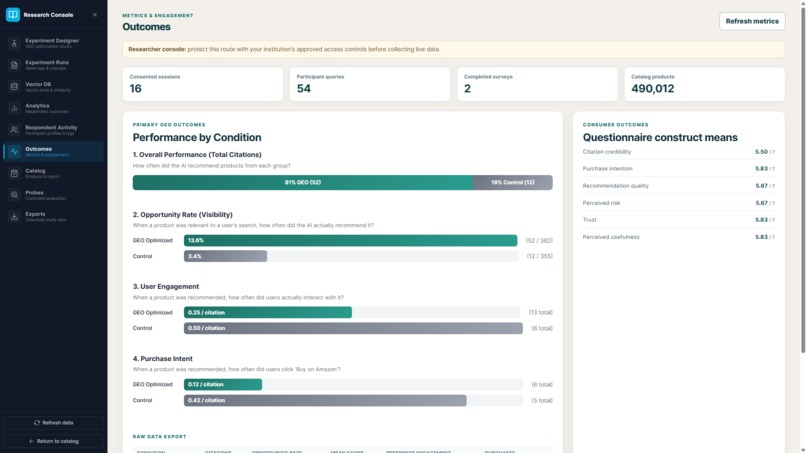This screenshot has height=453, width=806.
Task: Click the (52 / 382) ratio text
Action: pyautogui.click(x=539, y=241)
